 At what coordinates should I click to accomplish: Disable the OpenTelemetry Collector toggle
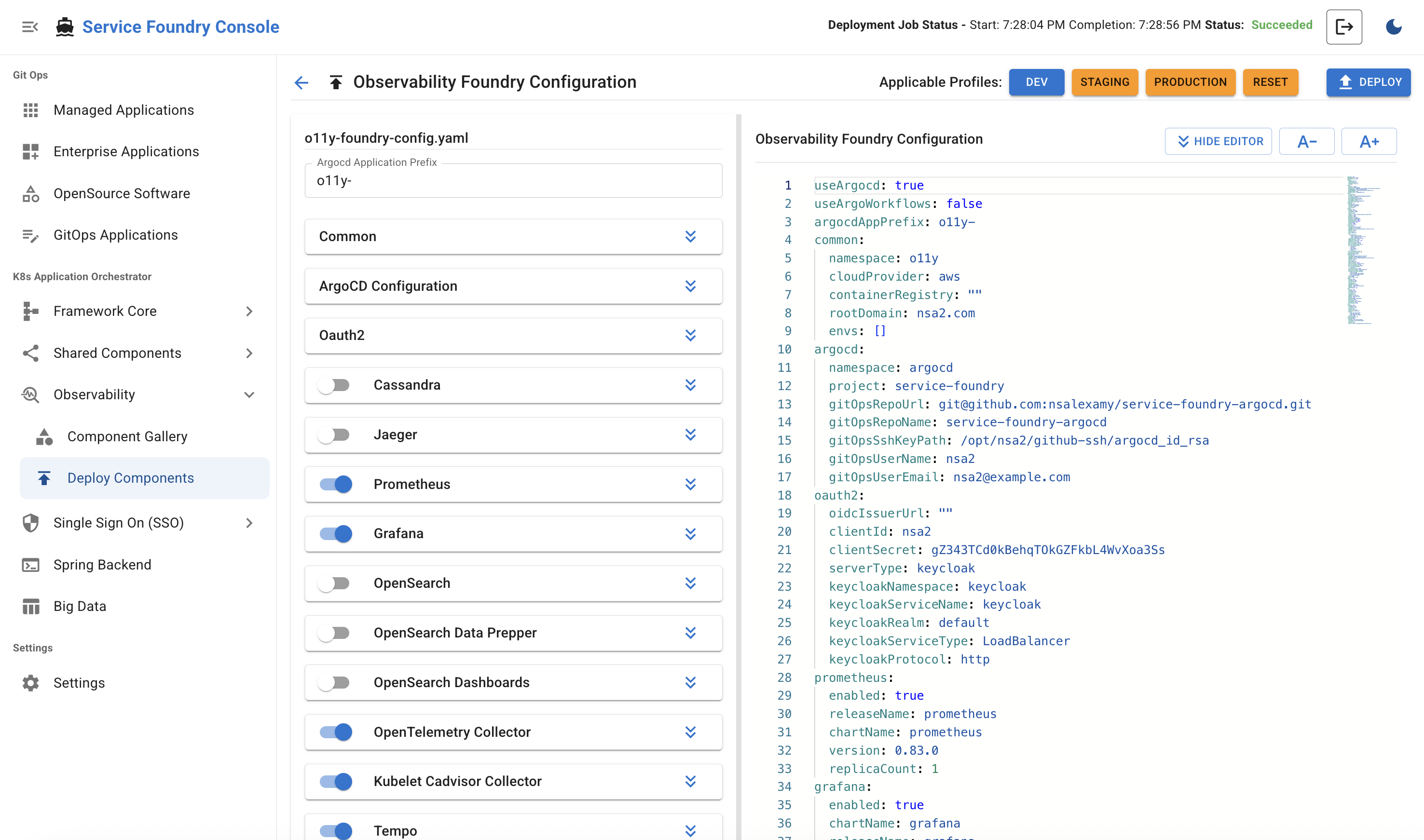[336, 732]
